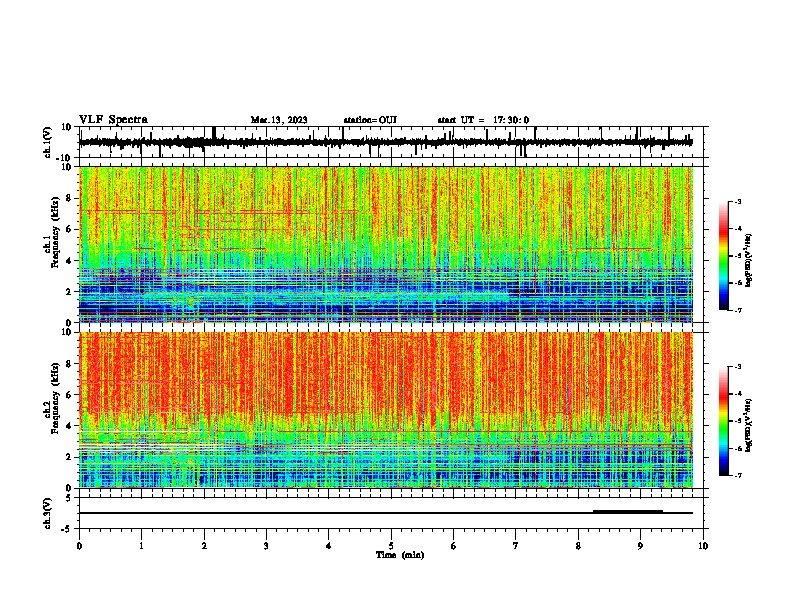Click the '10' tick label on Time axis
The height and width of the screenshot is (612, 792).
[x=703, y=546]
